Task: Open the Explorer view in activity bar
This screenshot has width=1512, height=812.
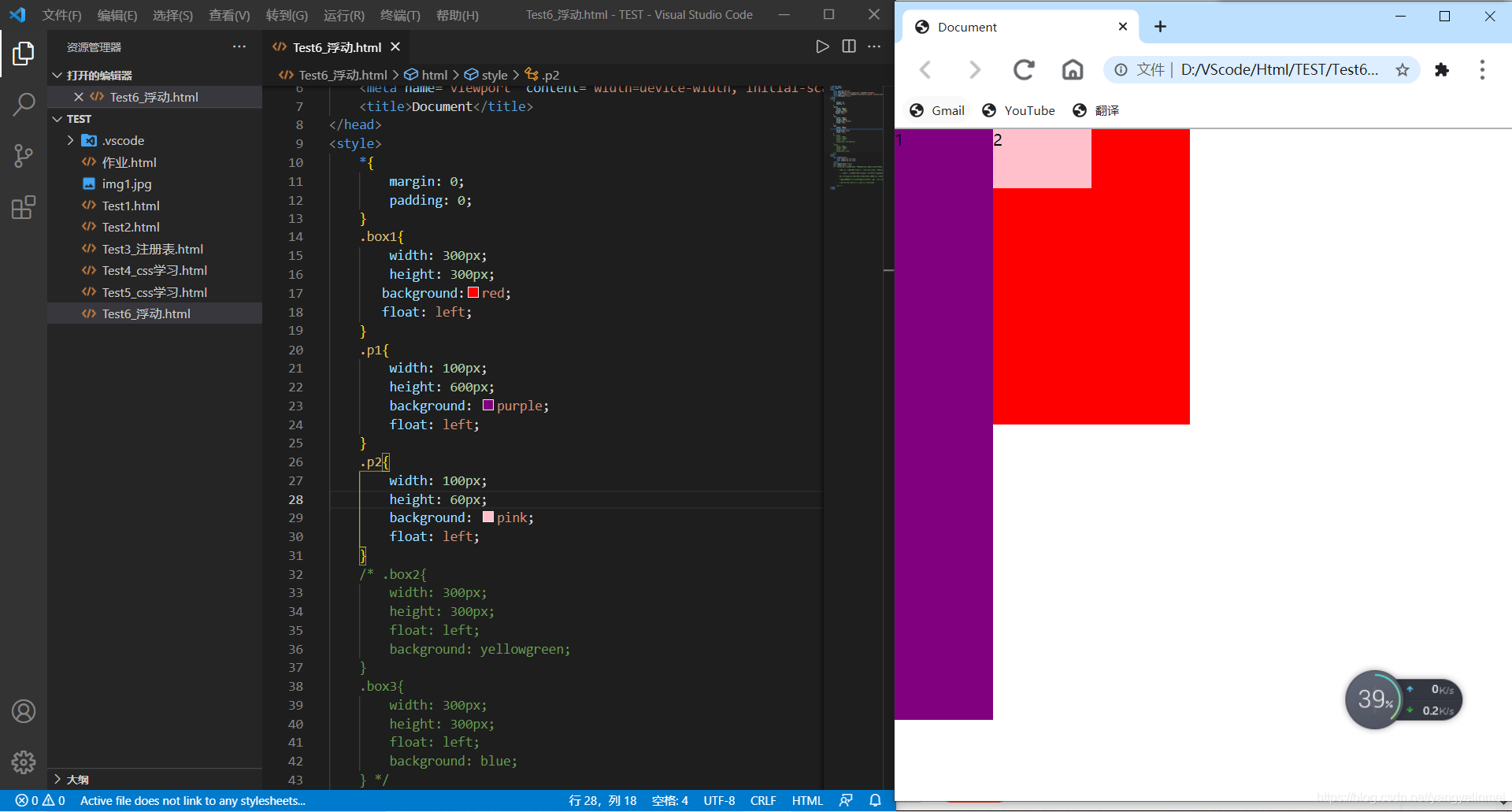Action: pos(24,54)
